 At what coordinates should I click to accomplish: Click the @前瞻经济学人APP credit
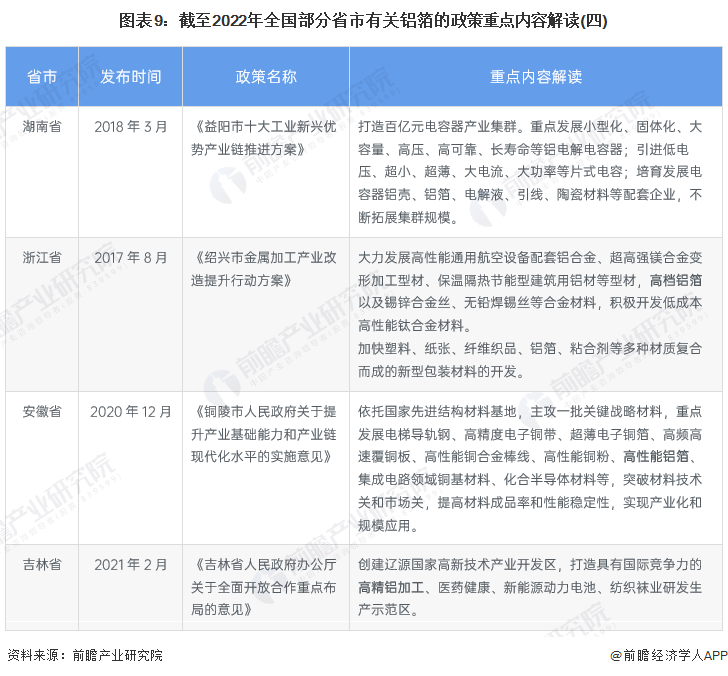tap(669, 655)
